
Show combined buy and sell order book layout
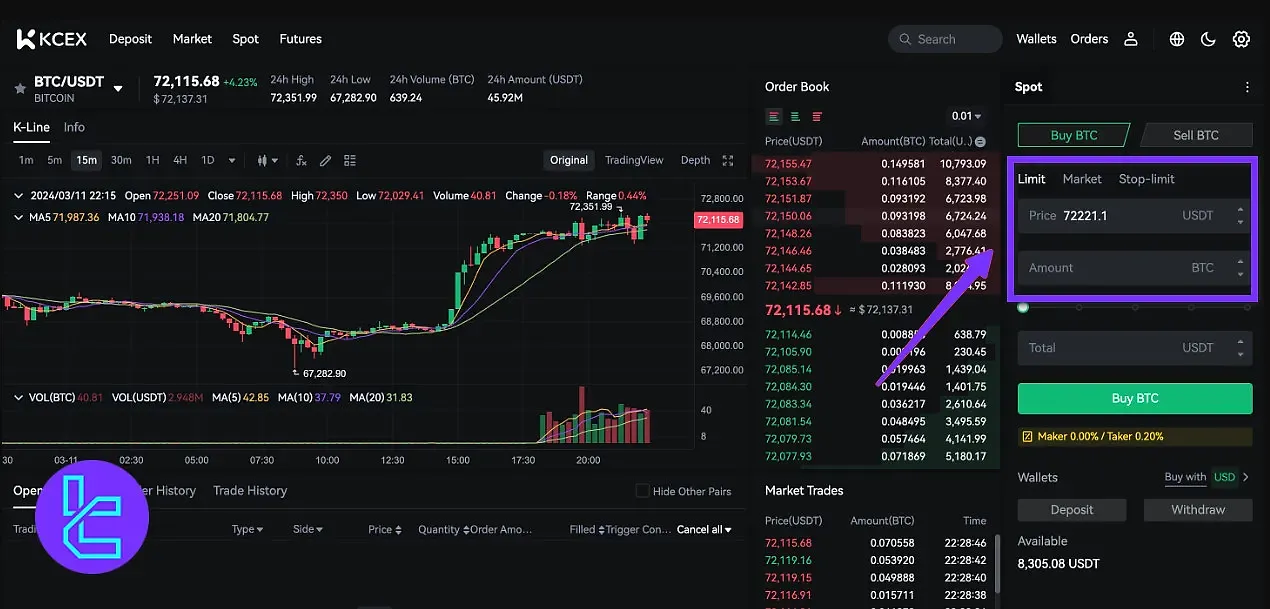pos(773,117)
